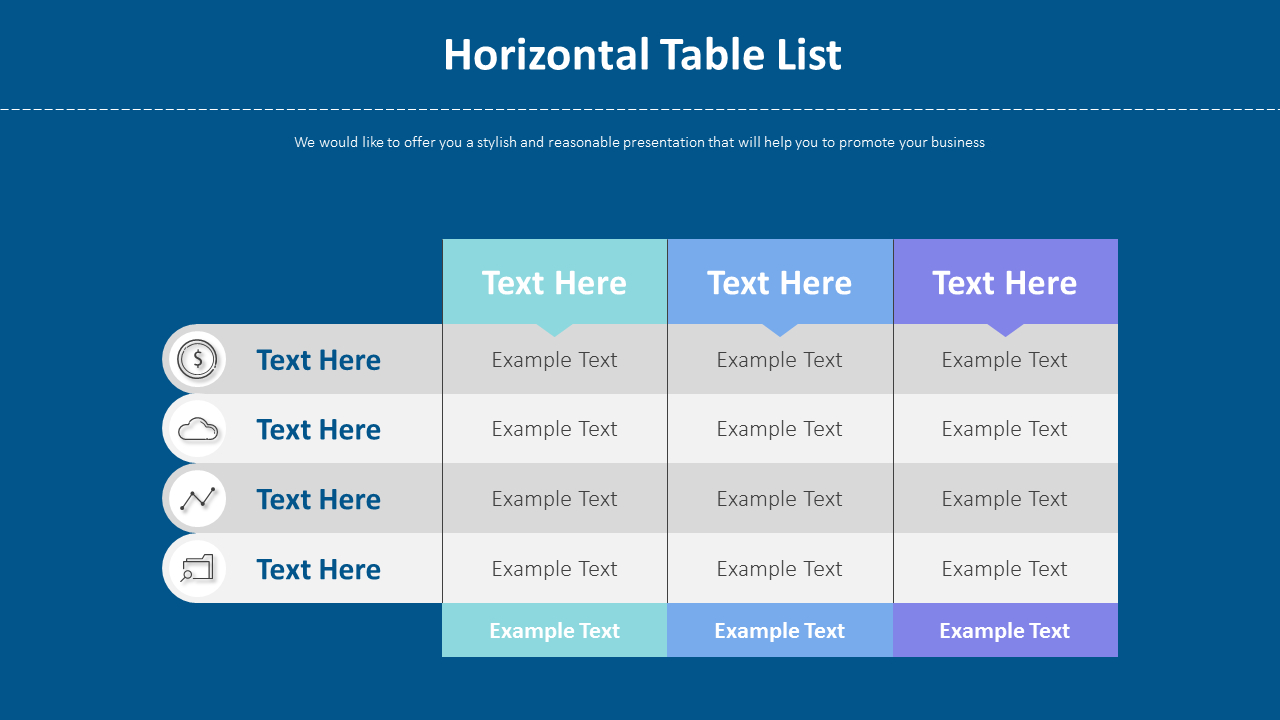Image resolution: width=1280 pixels, height=720 pixels.
Task: Click Text Here label beside cloud icon
Action: (x=318, y=429)
